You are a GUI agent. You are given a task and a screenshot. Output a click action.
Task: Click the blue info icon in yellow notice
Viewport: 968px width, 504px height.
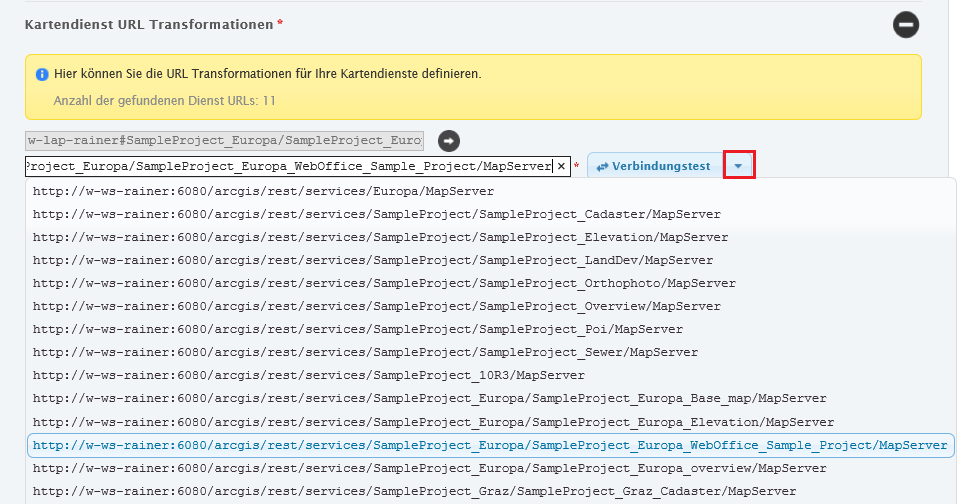42,75
